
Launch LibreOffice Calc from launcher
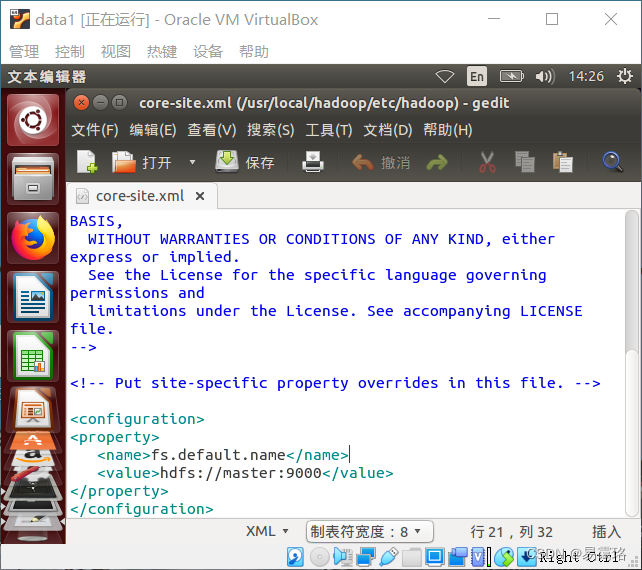pyautogui.click(x=33, y=356)
